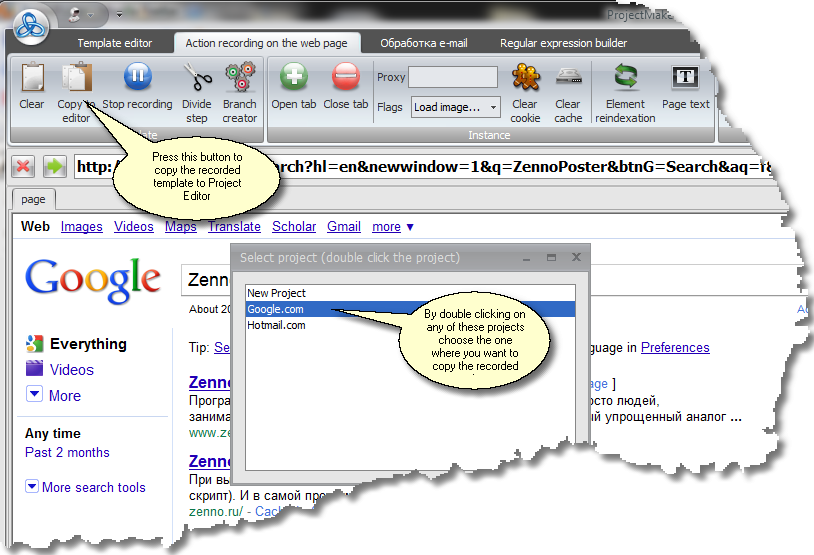814x555 pixels.
Task: Open a new tab with the green plus
Action: (x=294, y=79)
